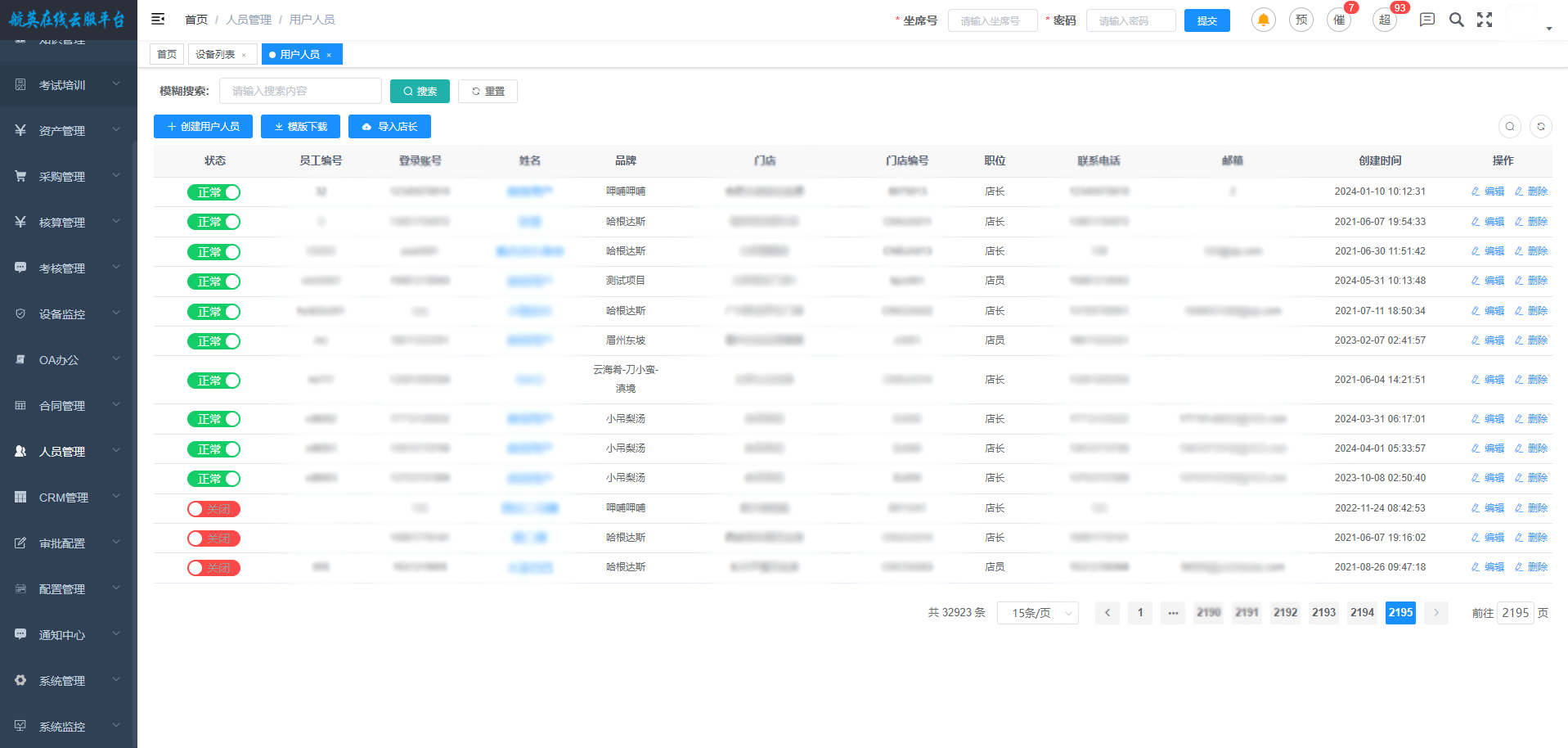
Task: Expand the CRM管理 sidebar menu
Action: [68, 498]
